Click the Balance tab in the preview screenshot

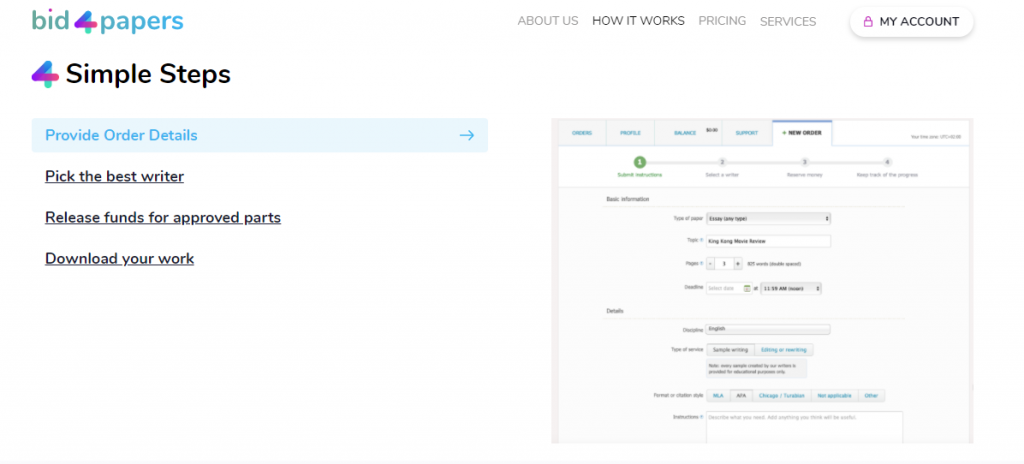(x=688, y=133)
